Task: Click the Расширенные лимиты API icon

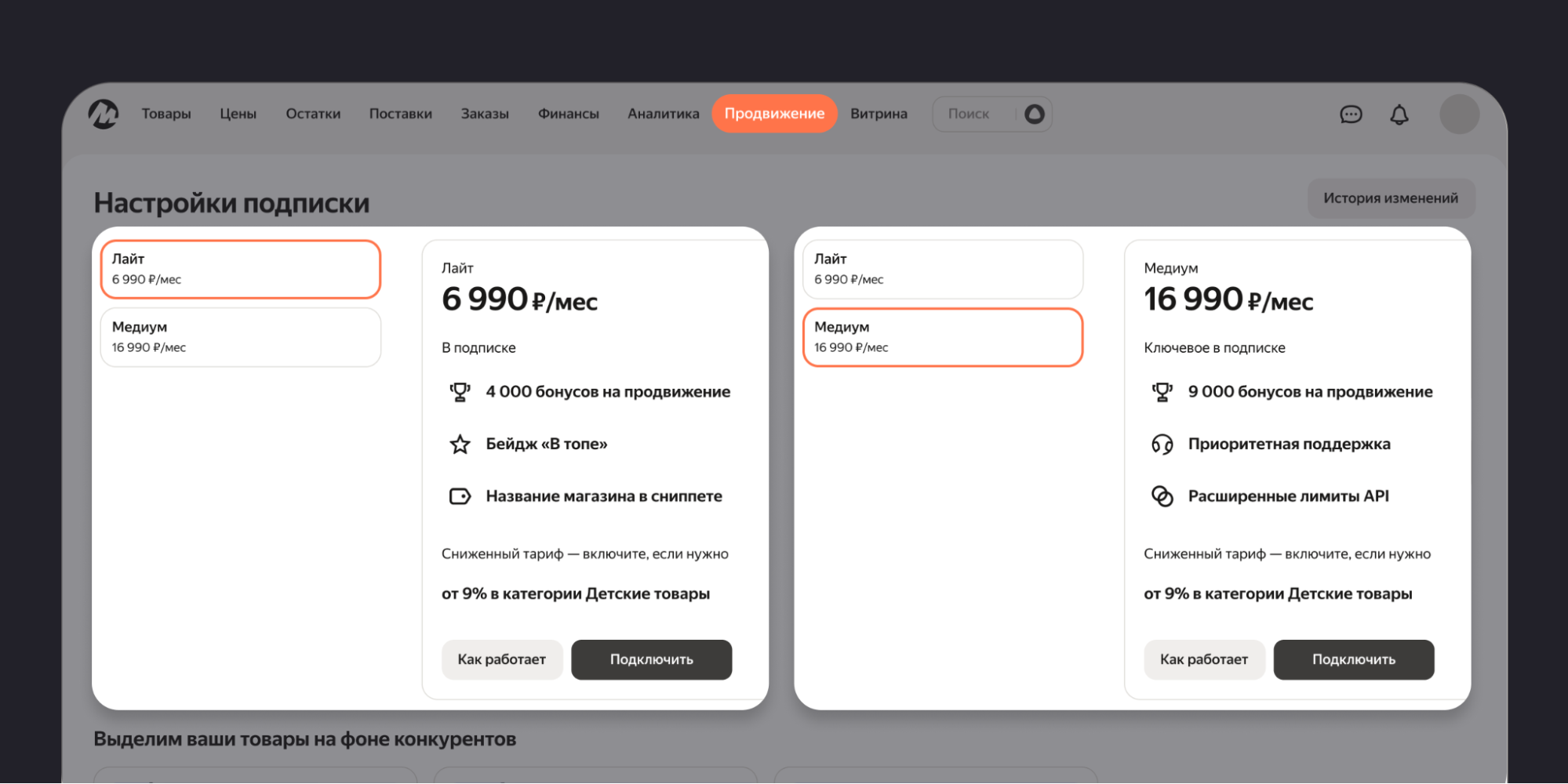Action: point(1162,496)
